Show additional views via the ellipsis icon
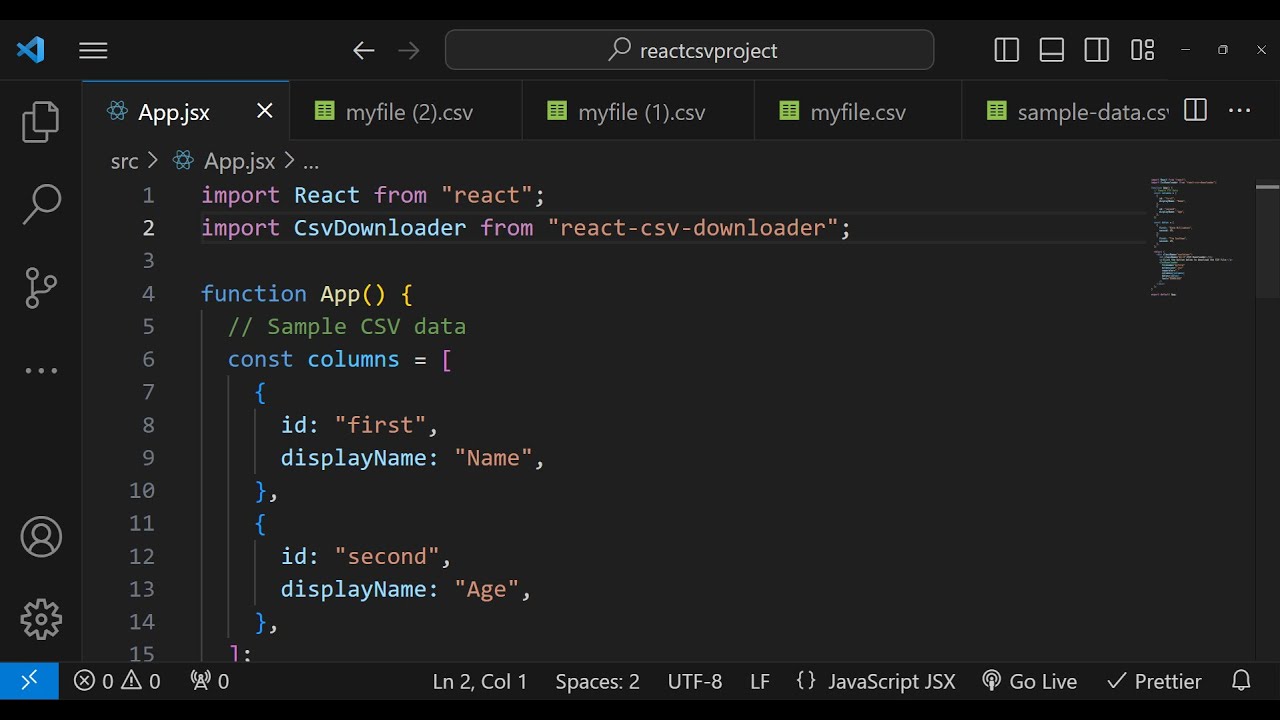 (x=41, y=370)
